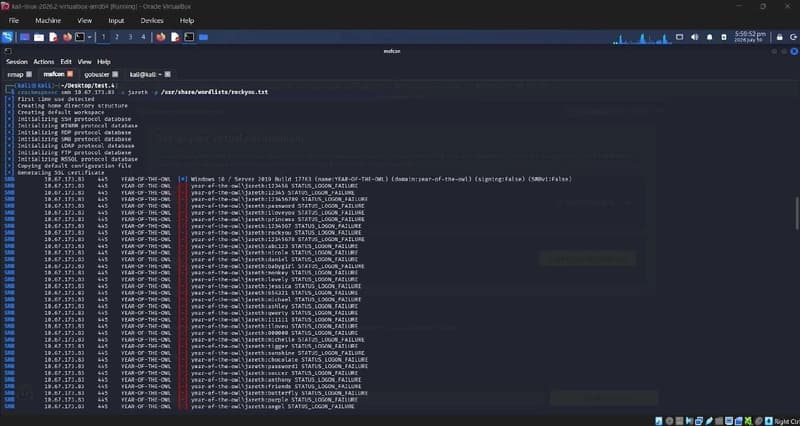Switch to workspace 4

coord(143,37)
